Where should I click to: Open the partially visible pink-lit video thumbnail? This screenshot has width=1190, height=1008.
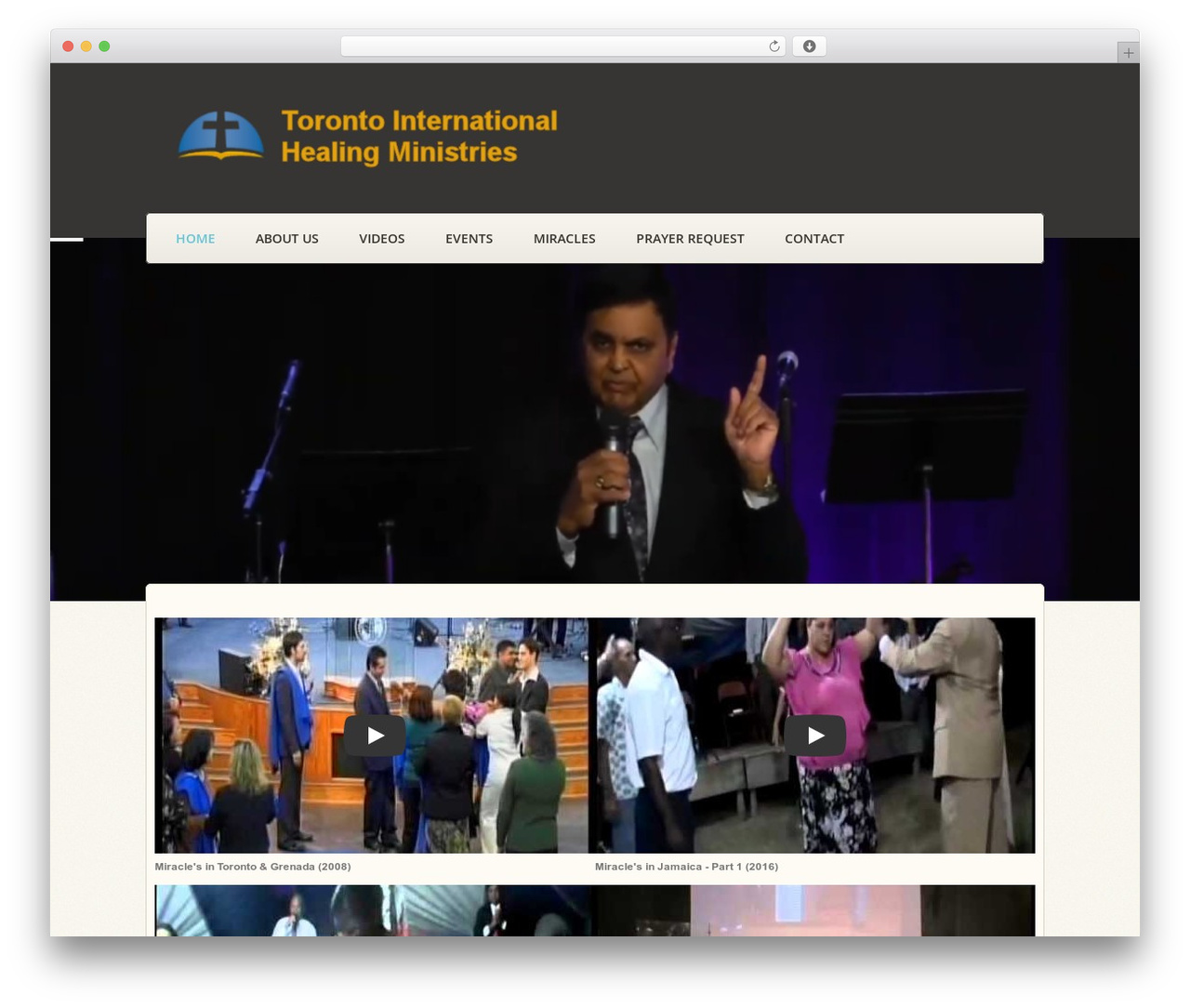coord(815,910)
